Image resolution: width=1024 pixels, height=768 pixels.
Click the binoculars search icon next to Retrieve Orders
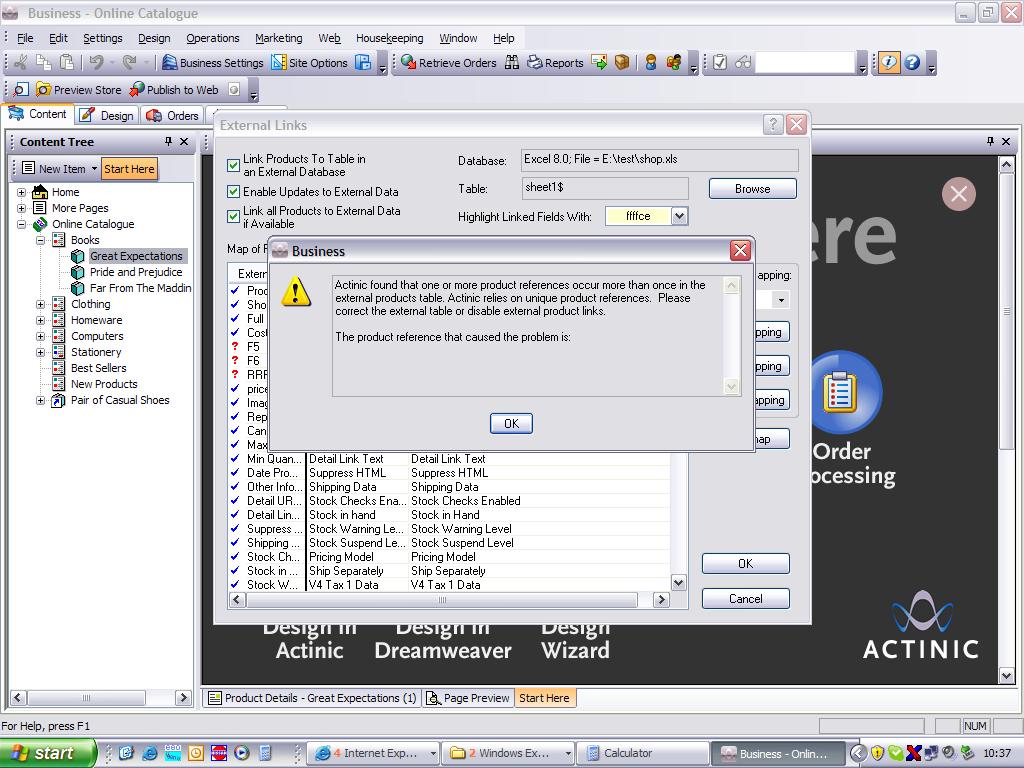(x=512, y=63)
